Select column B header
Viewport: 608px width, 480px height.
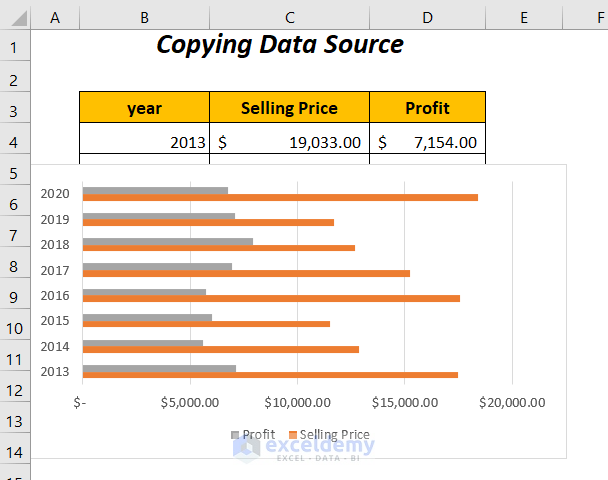coord(144,17)
